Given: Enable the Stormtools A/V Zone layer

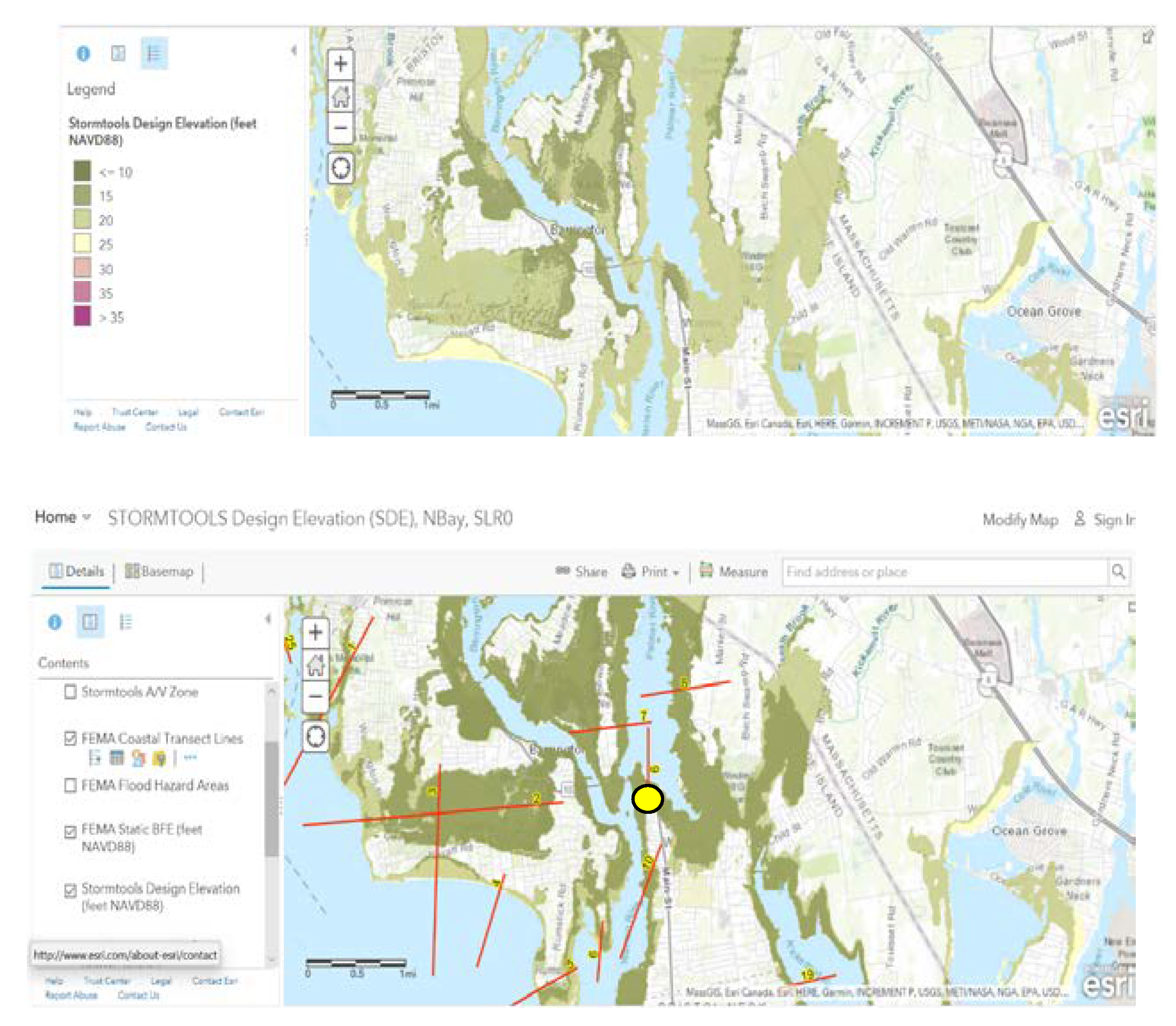Looking at the screenshot, I should (x=71, y=691).
